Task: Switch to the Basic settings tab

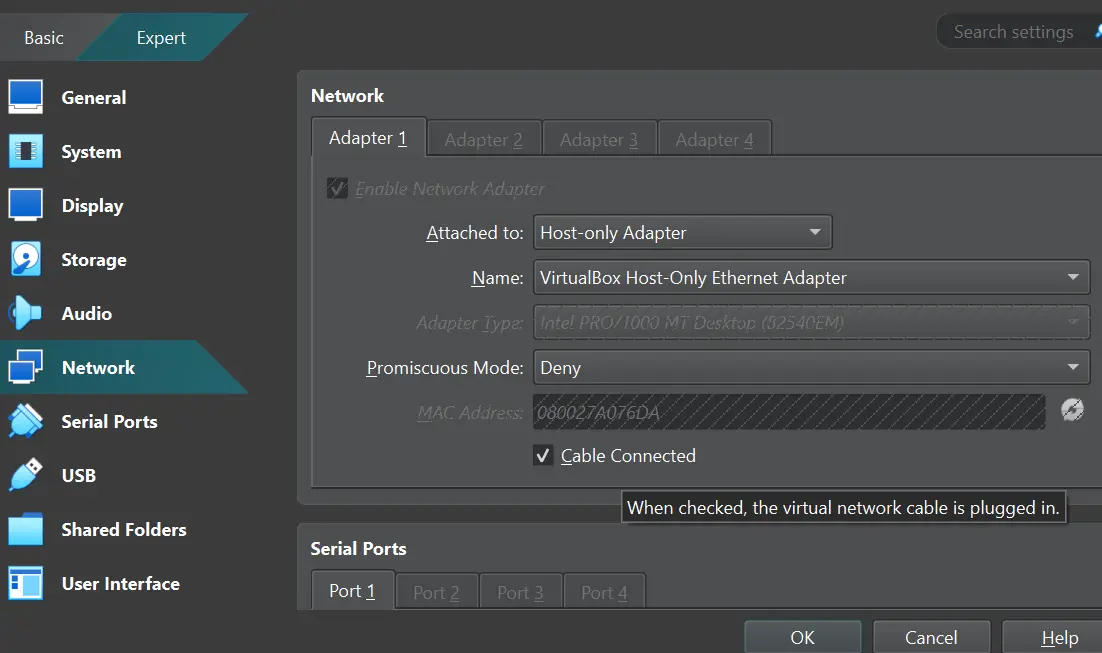Action: tap(44, 38)
